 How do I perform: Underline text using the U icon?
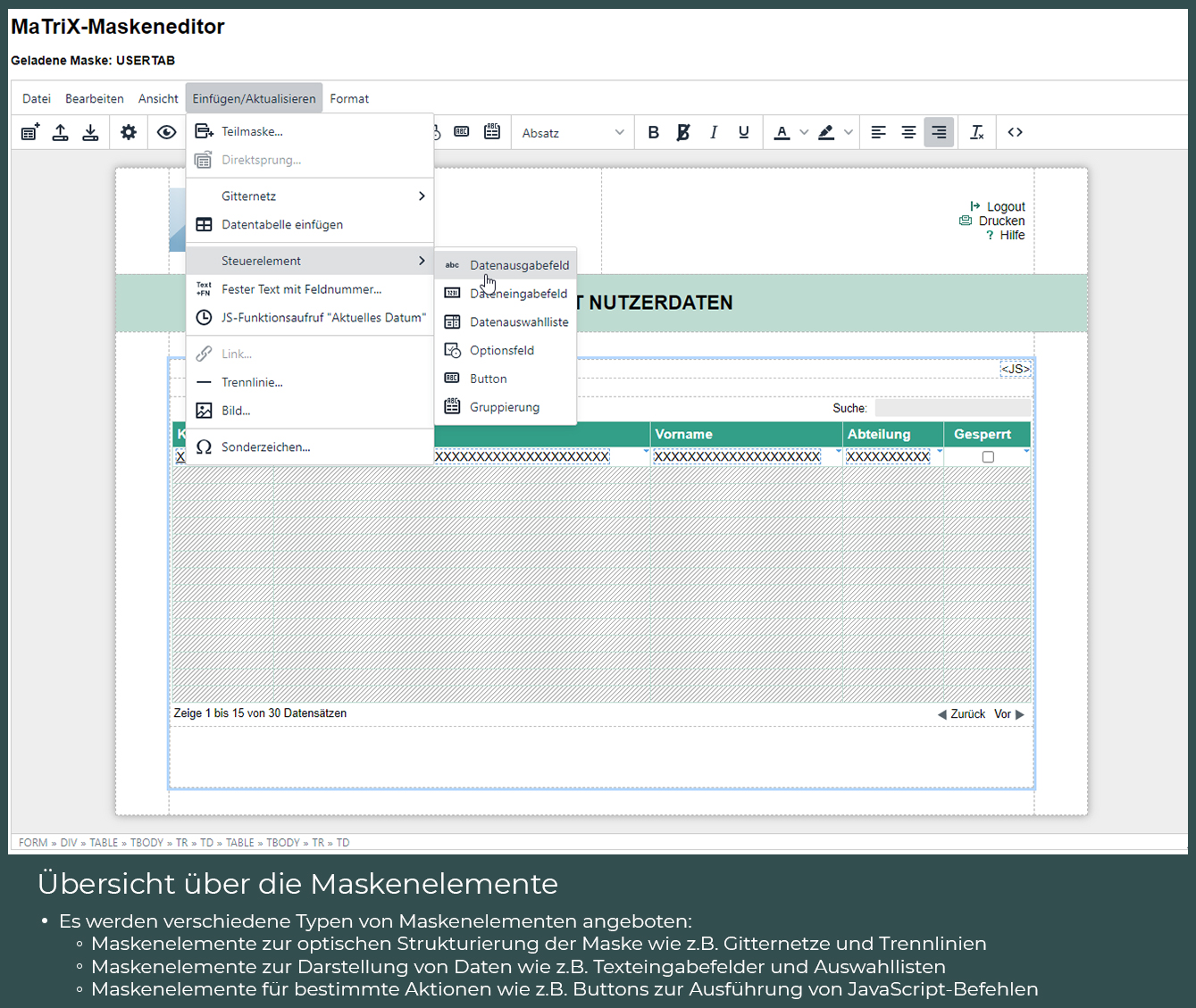(743, 132)
